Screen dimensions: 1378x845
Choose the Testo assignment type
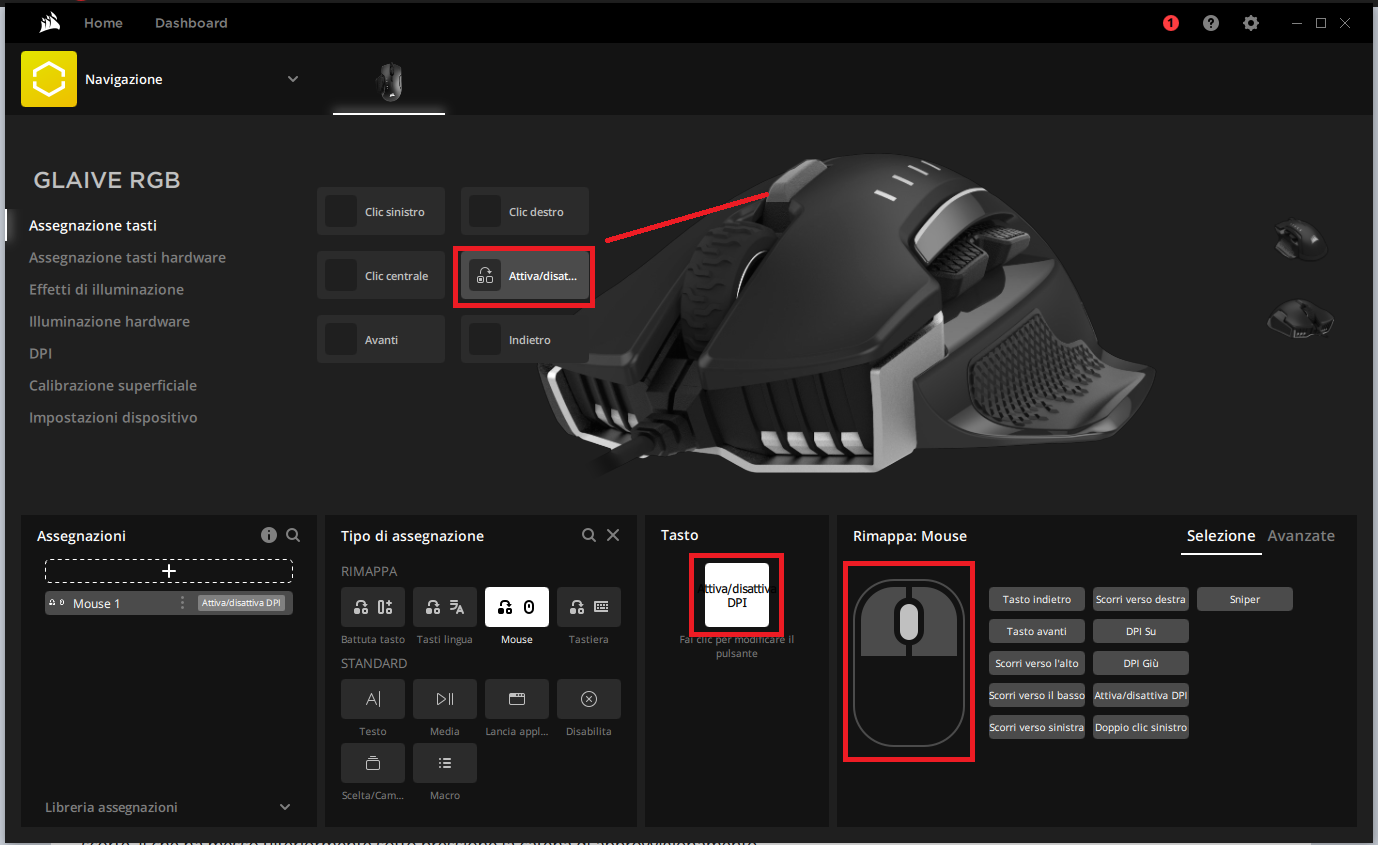point(373,699)
